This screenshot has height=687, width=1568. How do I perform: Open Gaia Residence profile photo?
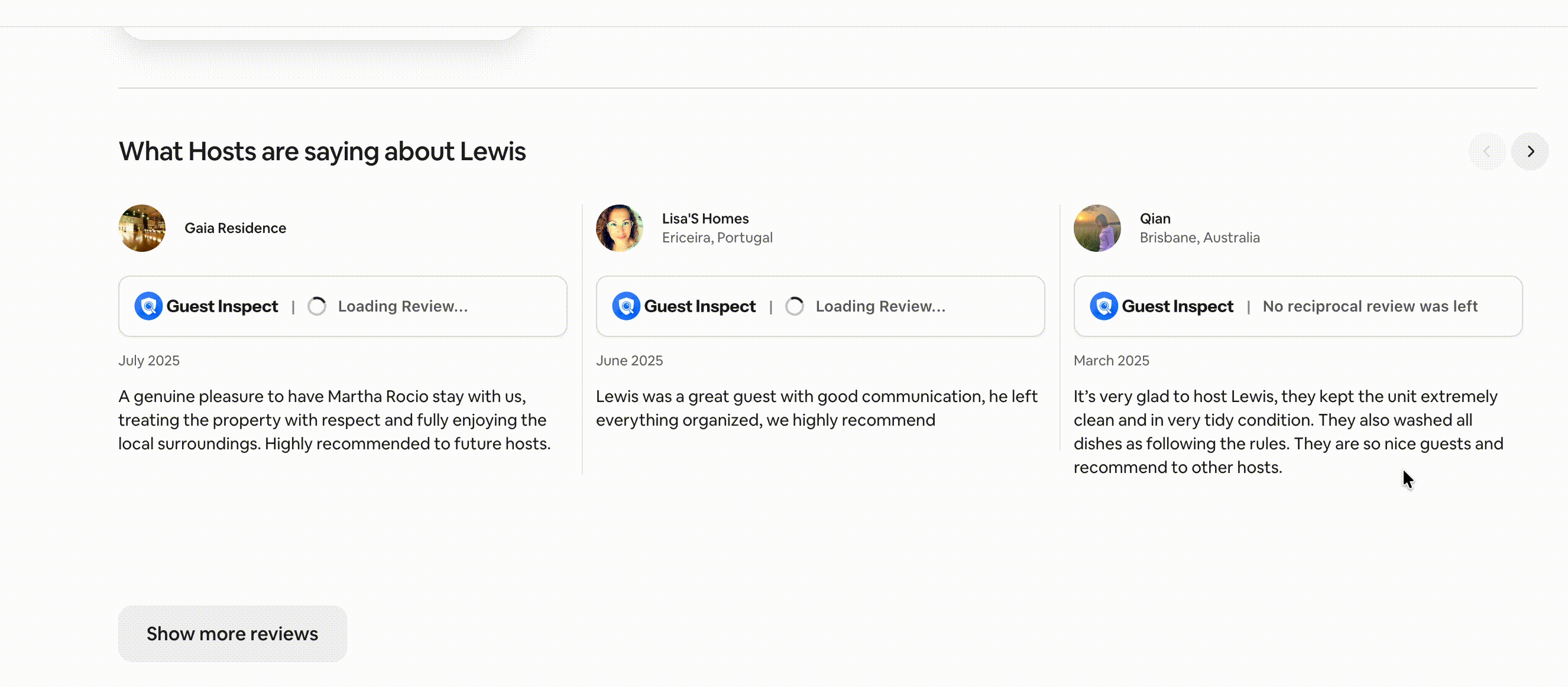pyautogui.click(x=142, y=228)
